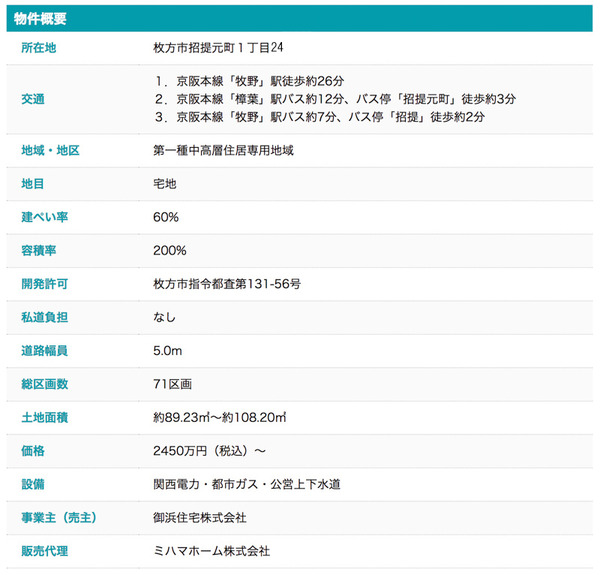Select the 道路幅員 value 5.0m

pyautogui.click(x=167, y=351)
